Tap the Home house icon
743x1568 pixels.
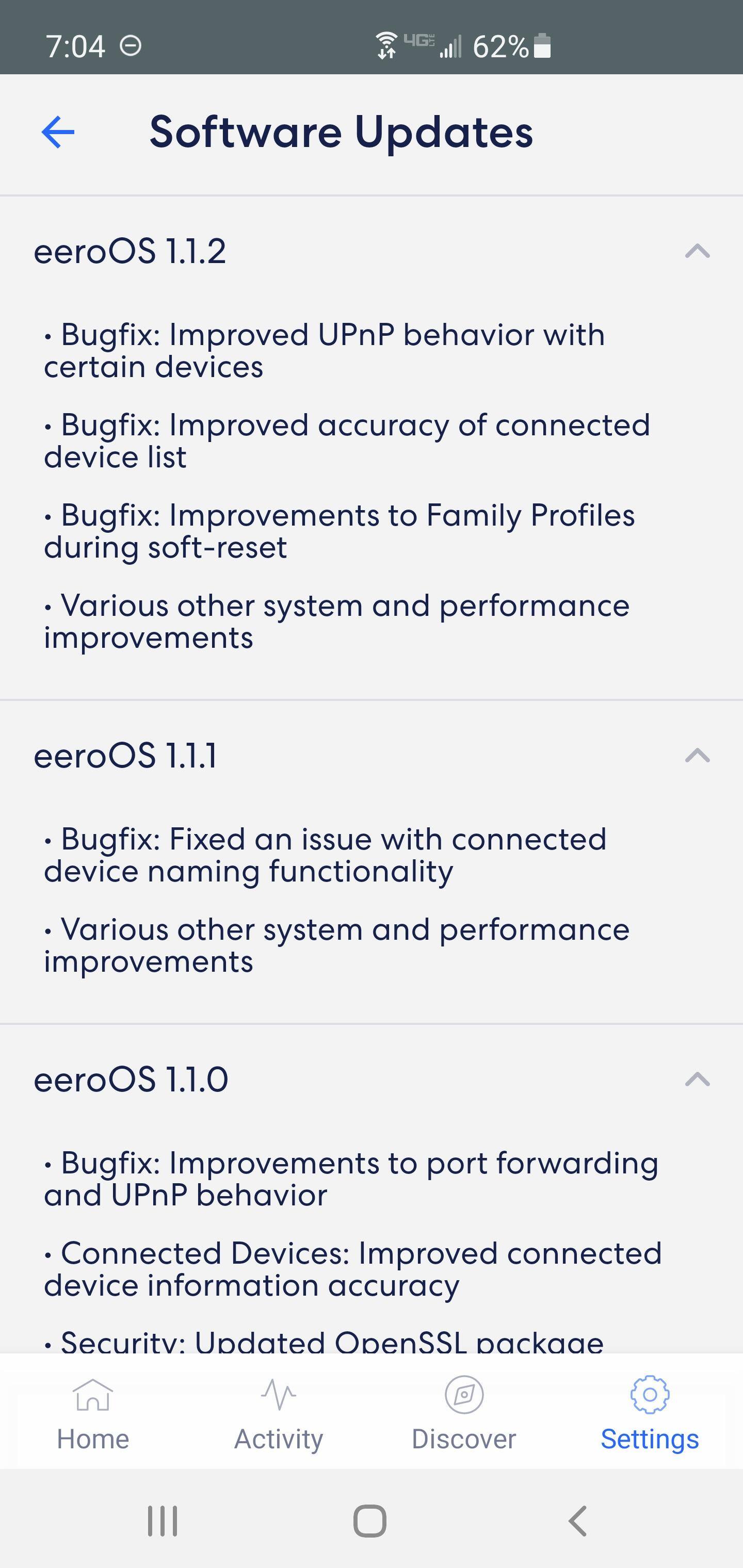pyautogui.click(x=92, y=1395)
